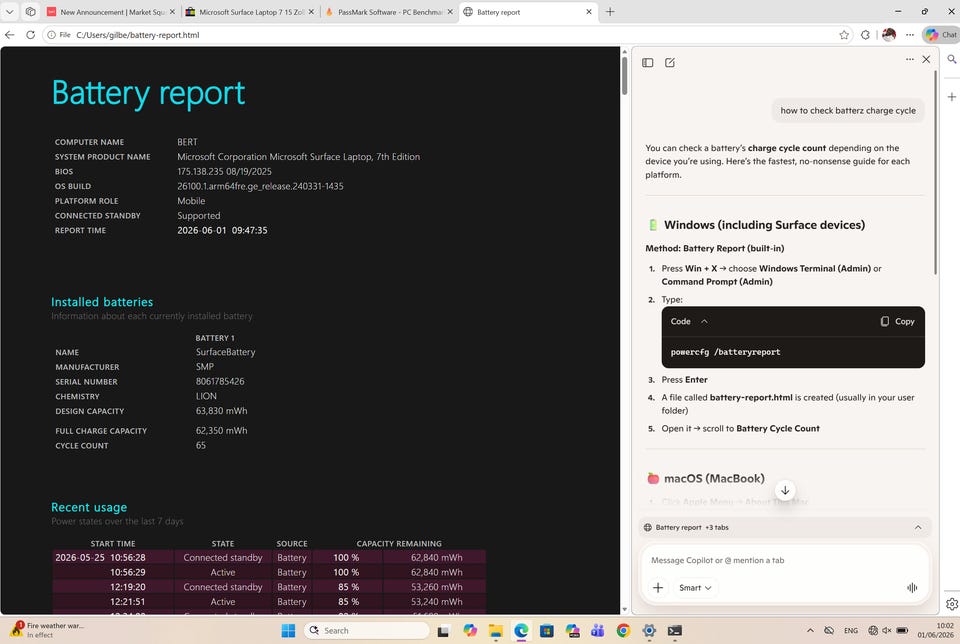Open Microsoft Teams taskbar icon
This screenshot has width=960, height=644.
coord(598,631)
